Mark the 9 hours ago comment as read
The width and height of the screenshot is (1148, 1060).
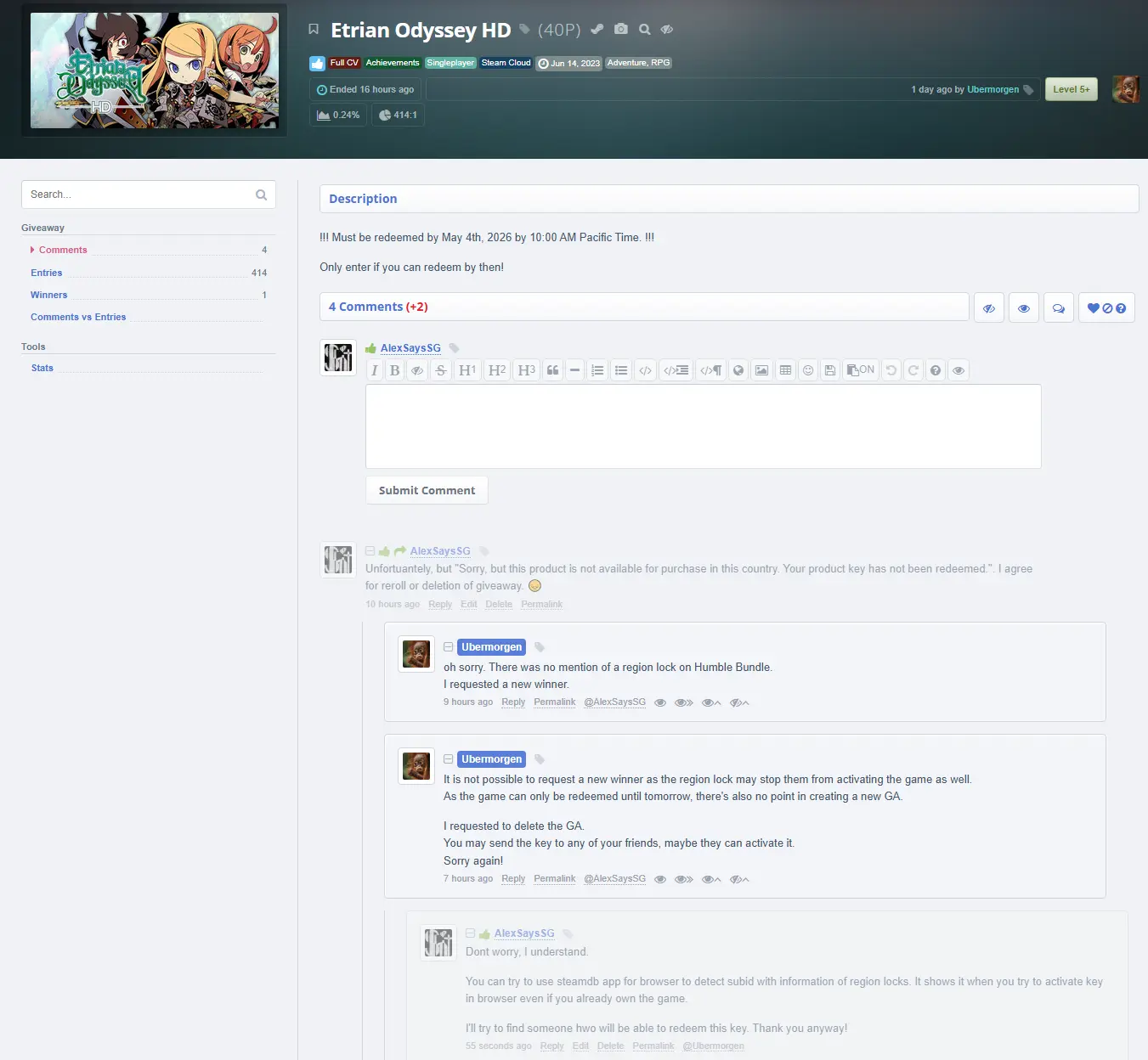click(660, 702)
